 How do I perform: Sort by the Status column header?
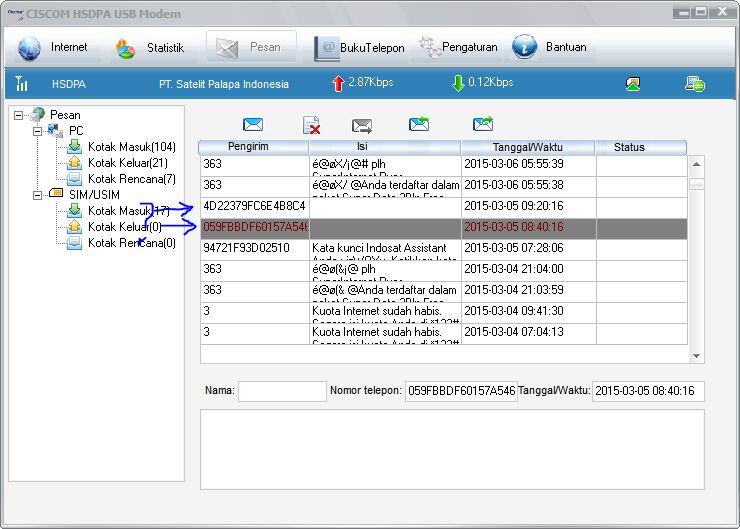coord(640,147)
